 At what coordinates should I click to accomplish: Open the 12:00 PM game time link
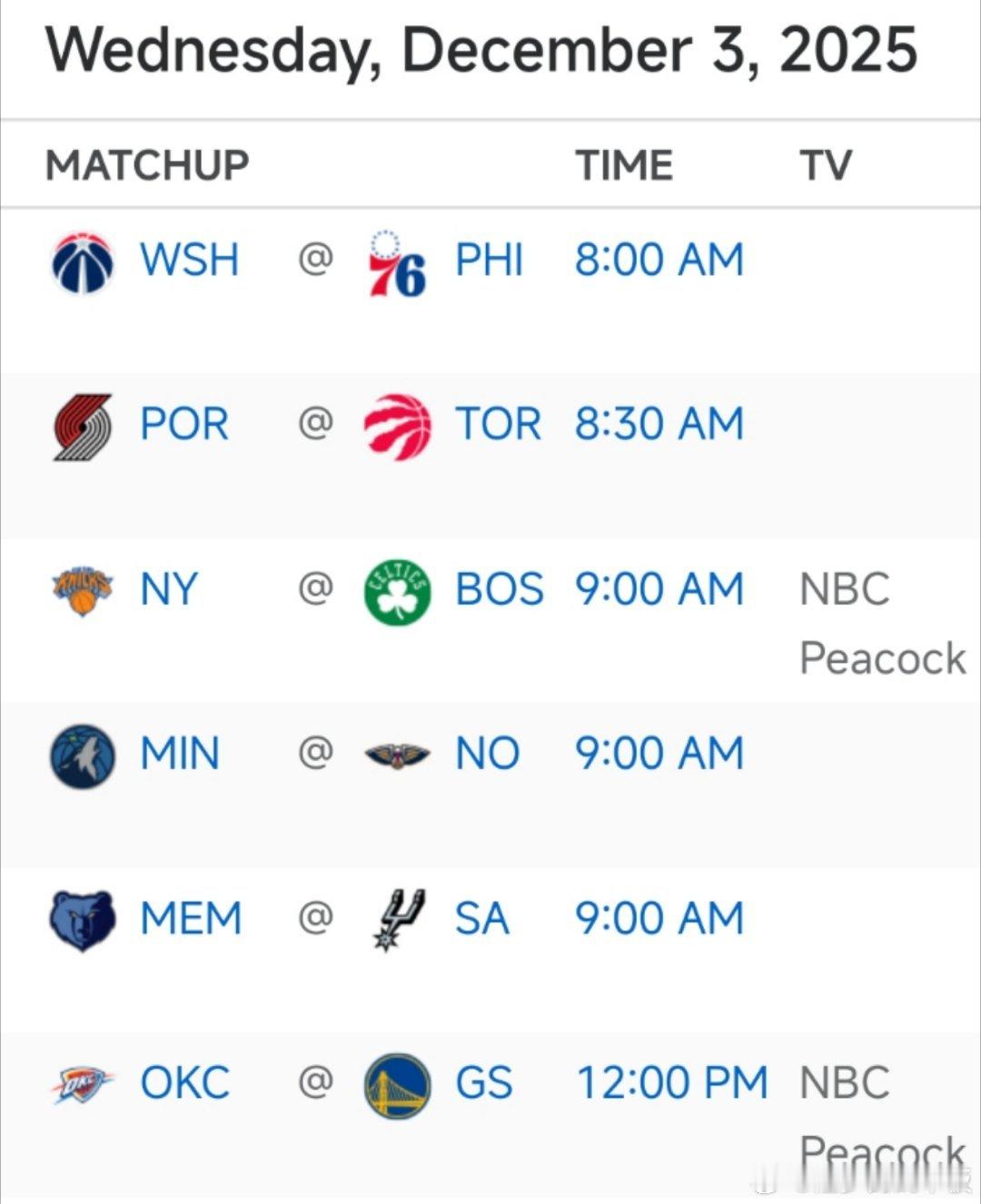coord(672,1083)
